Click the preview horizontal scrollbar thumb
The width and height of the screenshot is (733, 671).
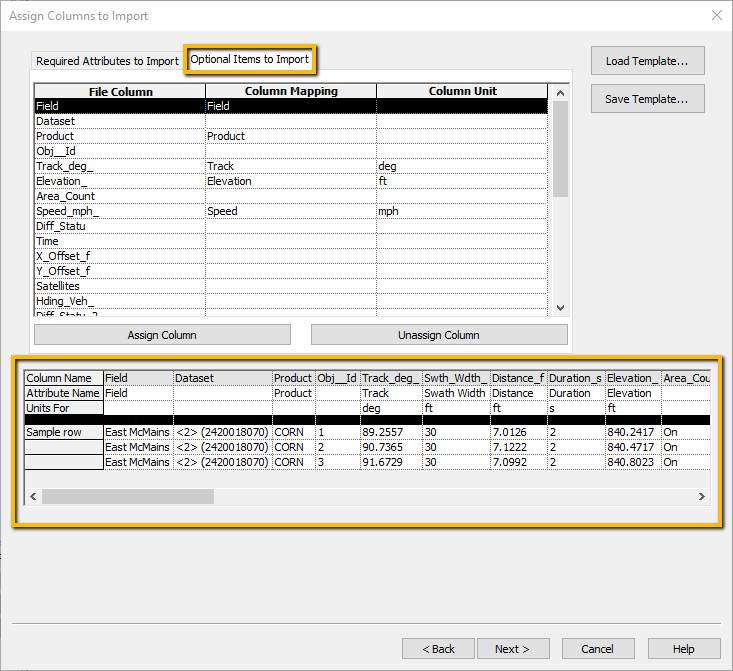click(x=128, y=496)
